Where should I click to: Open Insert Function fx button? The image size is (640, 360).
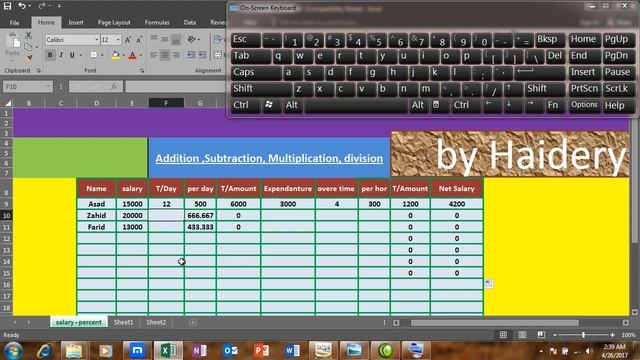[x=113, y=87]
